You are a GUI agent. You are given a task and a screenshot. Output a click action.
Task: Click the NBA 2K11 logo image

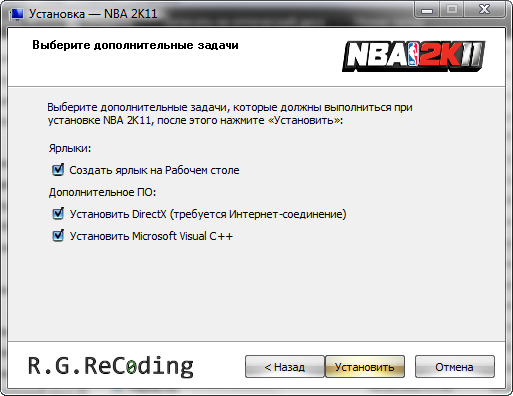click(413, 56)
